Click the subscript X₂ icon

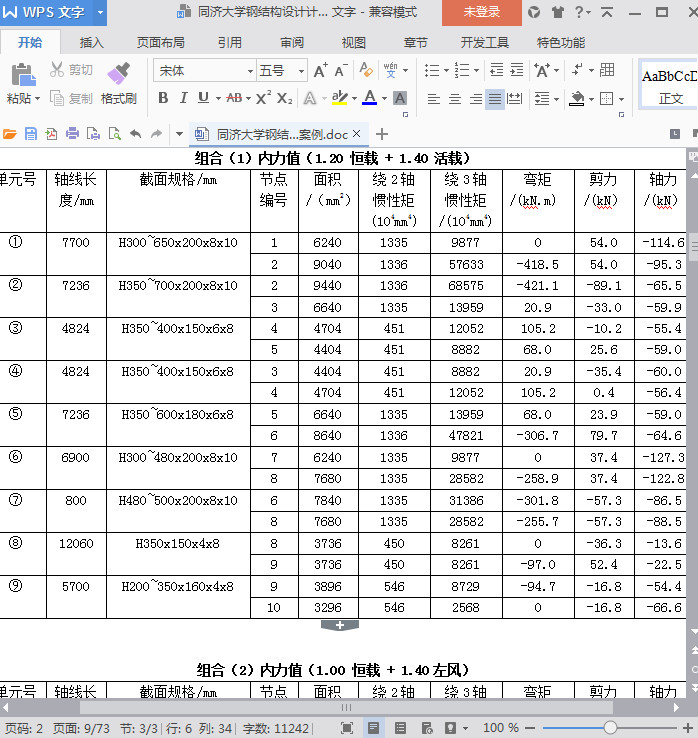pyautogui.click(x=284, y=98)
